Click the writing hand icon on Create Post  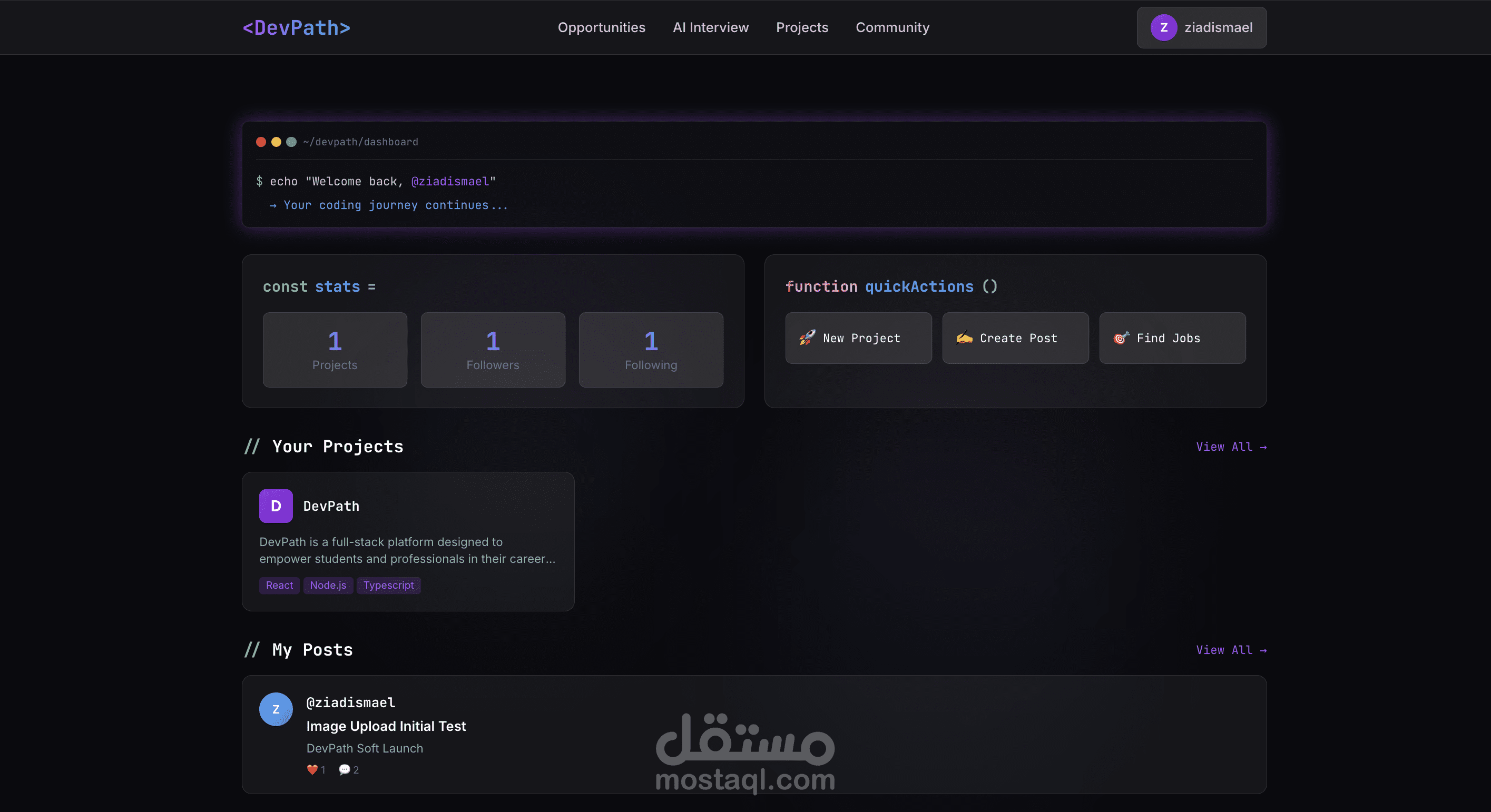[x=964, y=338]
